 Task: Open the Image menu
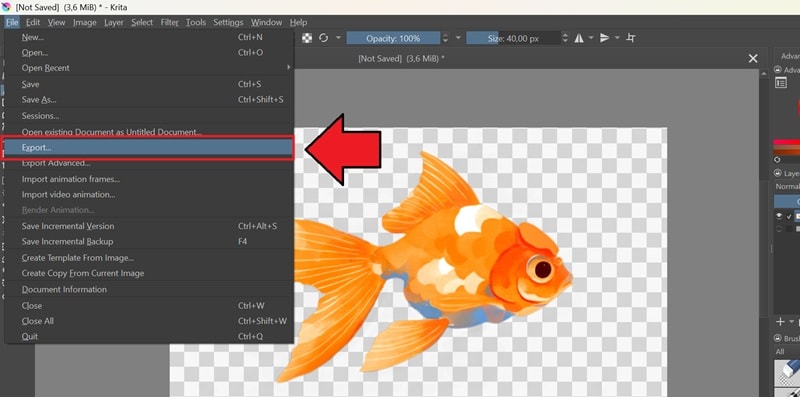pos(85,22)
